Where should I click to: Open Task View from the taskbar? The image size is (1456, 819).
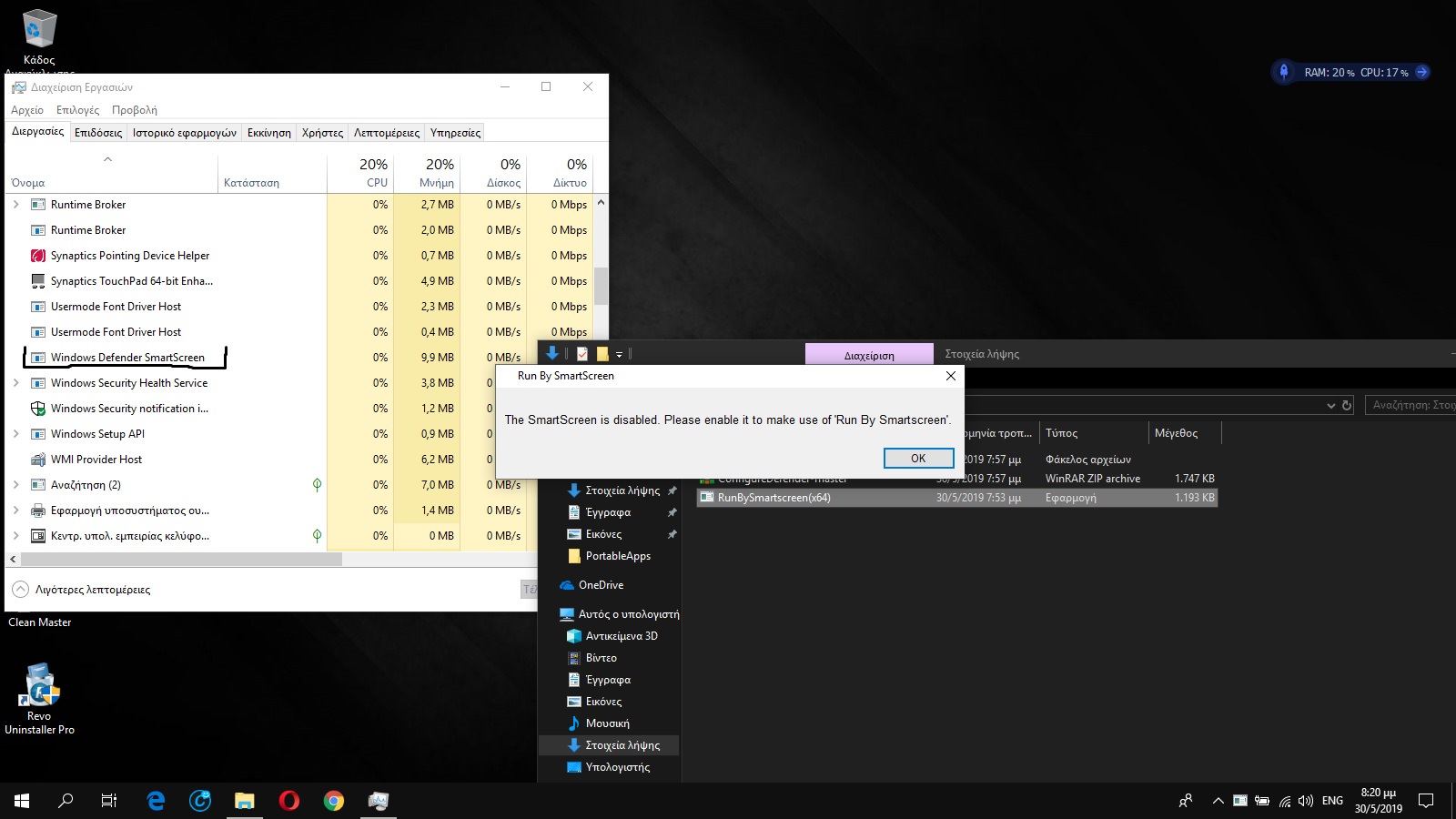[109, 801]
